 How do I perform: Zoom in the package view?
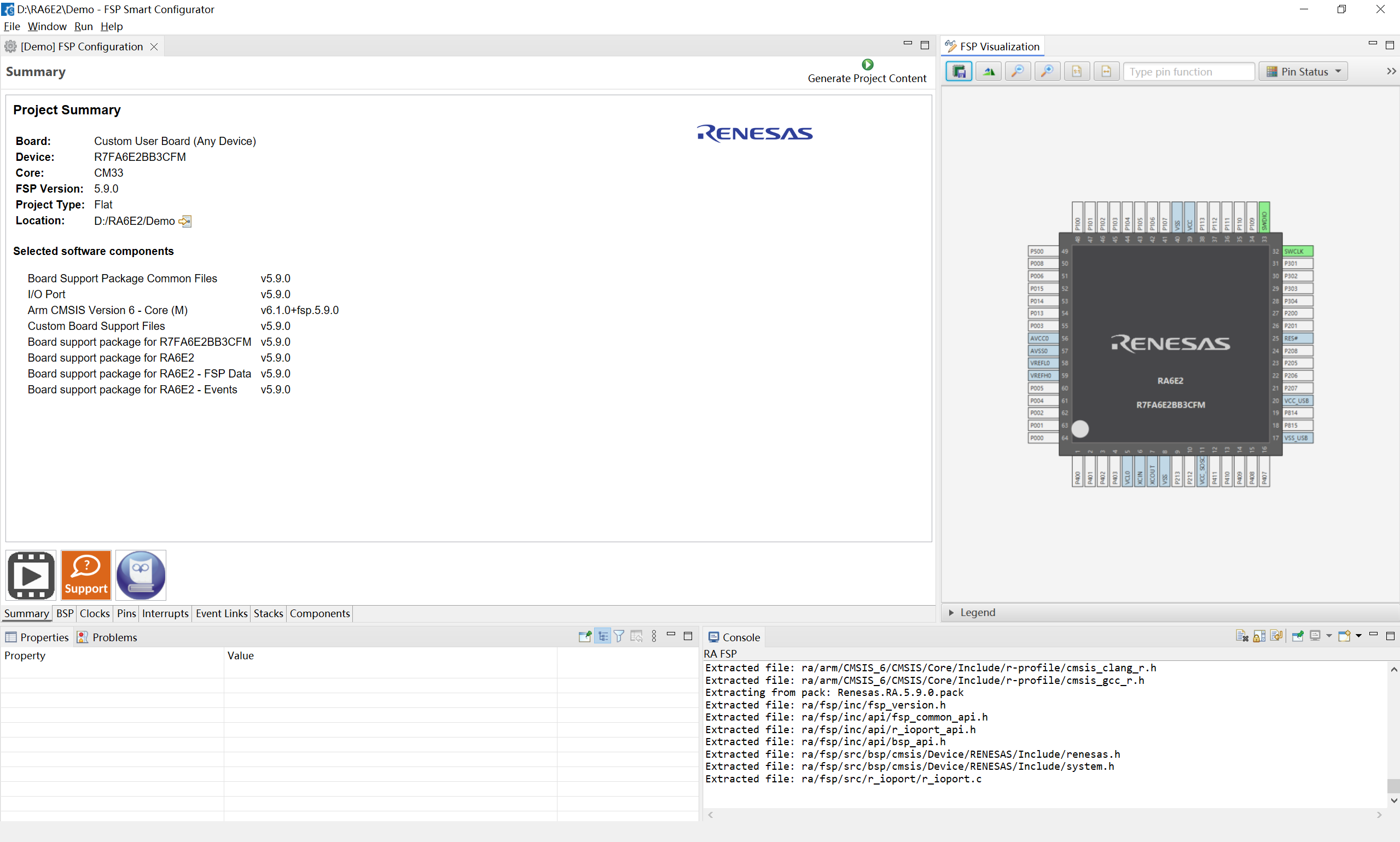tap(1047, 72)
